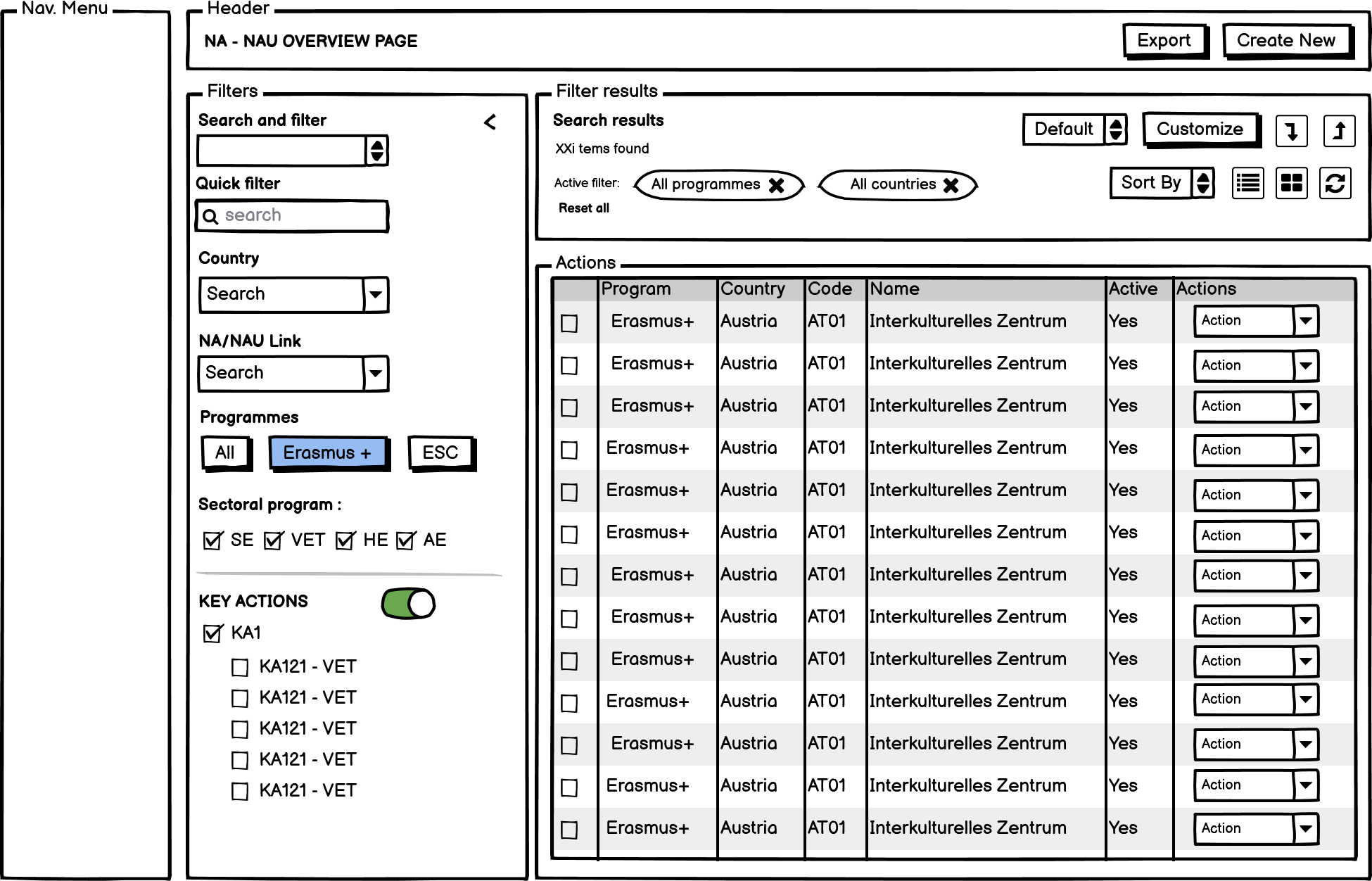
Task: Uncheck the VET sectoral program checkbox
Action: 273,540
